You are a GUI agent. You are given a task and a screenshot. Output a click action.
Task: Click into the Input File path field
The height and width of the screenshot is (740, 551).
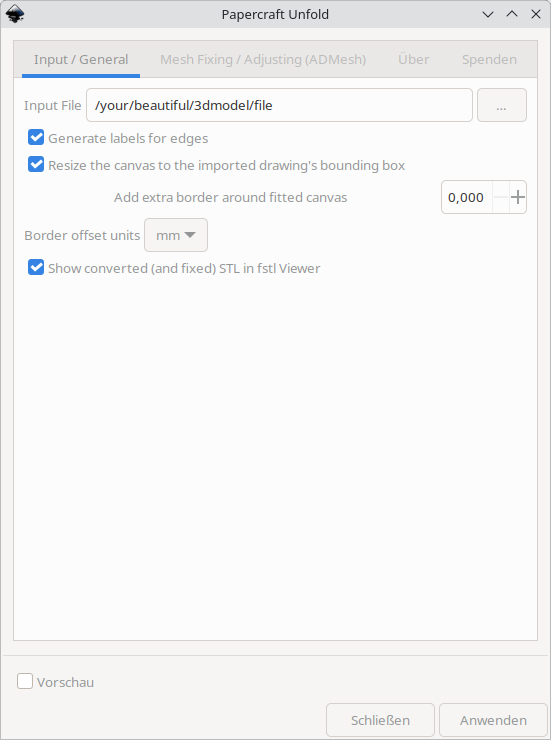[x=279, y=105]
